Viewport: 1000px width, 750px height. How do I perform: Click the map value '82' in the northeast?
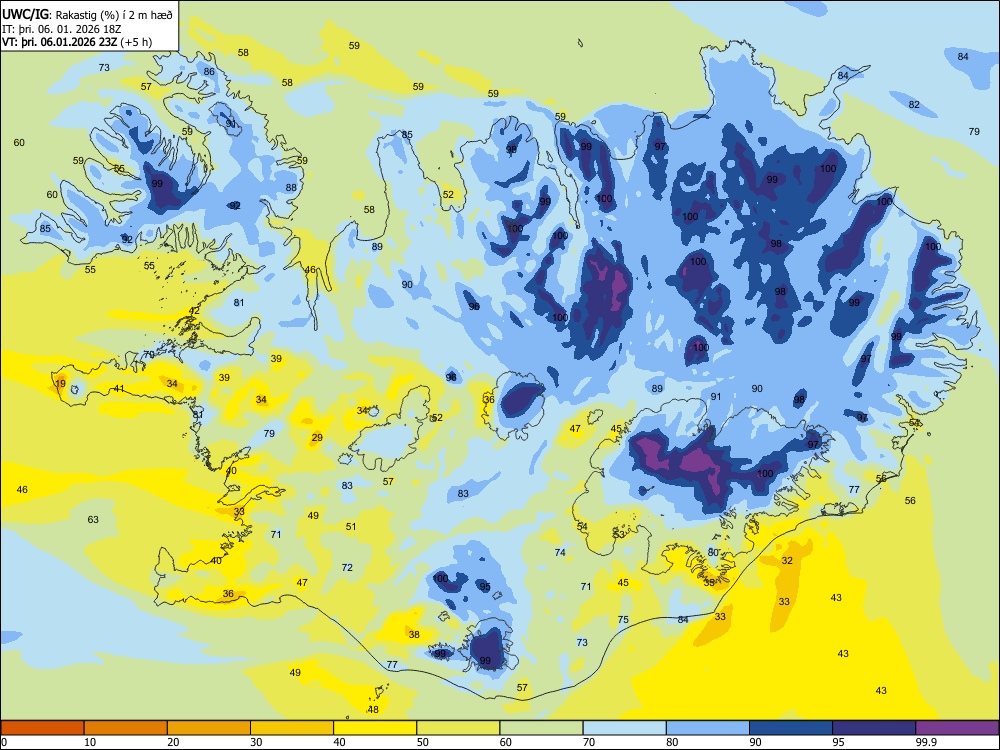(914, 105)
